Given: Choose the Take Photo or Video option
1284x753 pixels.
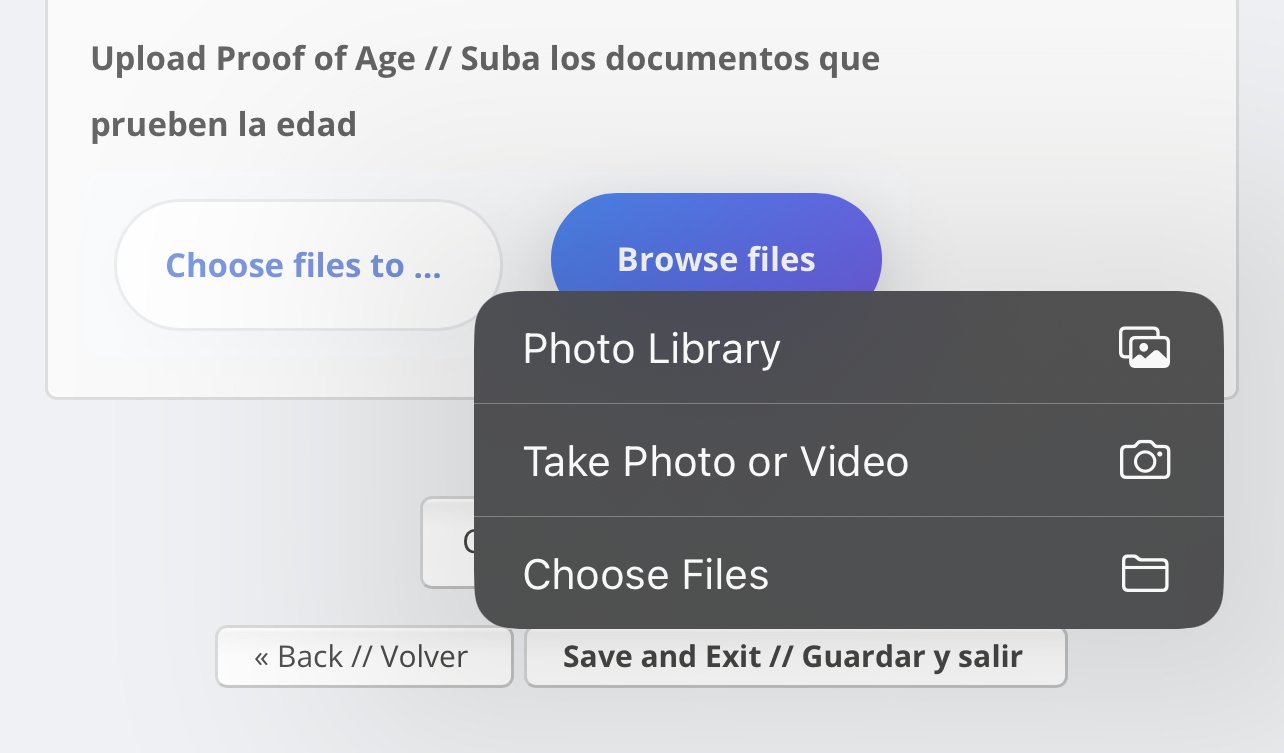Looking at the screenshot, I should point(848,460).
